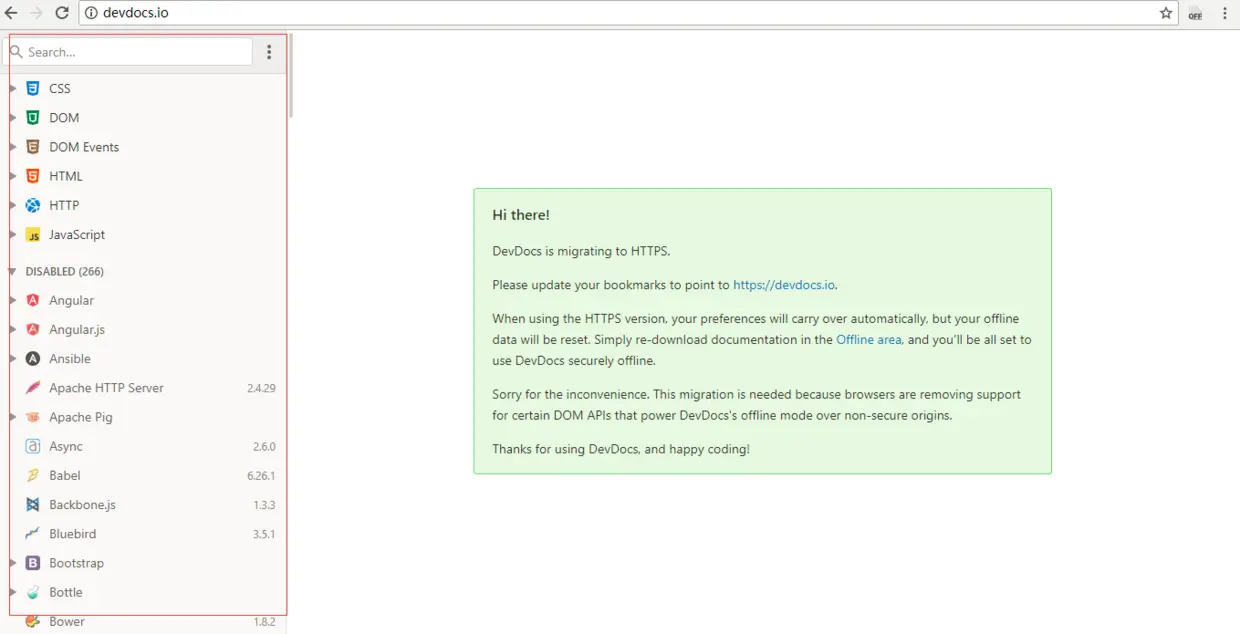Click the Apache HTTP Server feather icon
The height and width of the screenshot is (634, 1240).
pos(33,388)
